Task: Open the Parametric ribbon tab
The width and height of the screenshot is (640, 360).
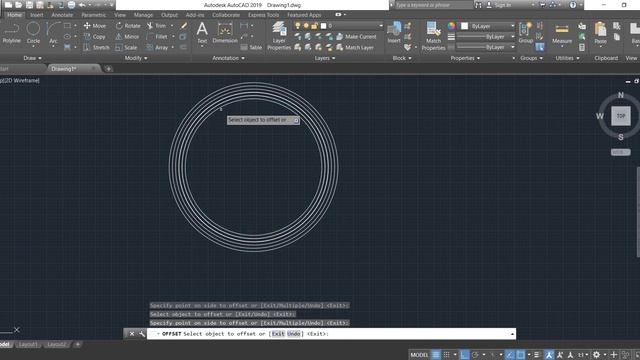Action: [93, 15]
